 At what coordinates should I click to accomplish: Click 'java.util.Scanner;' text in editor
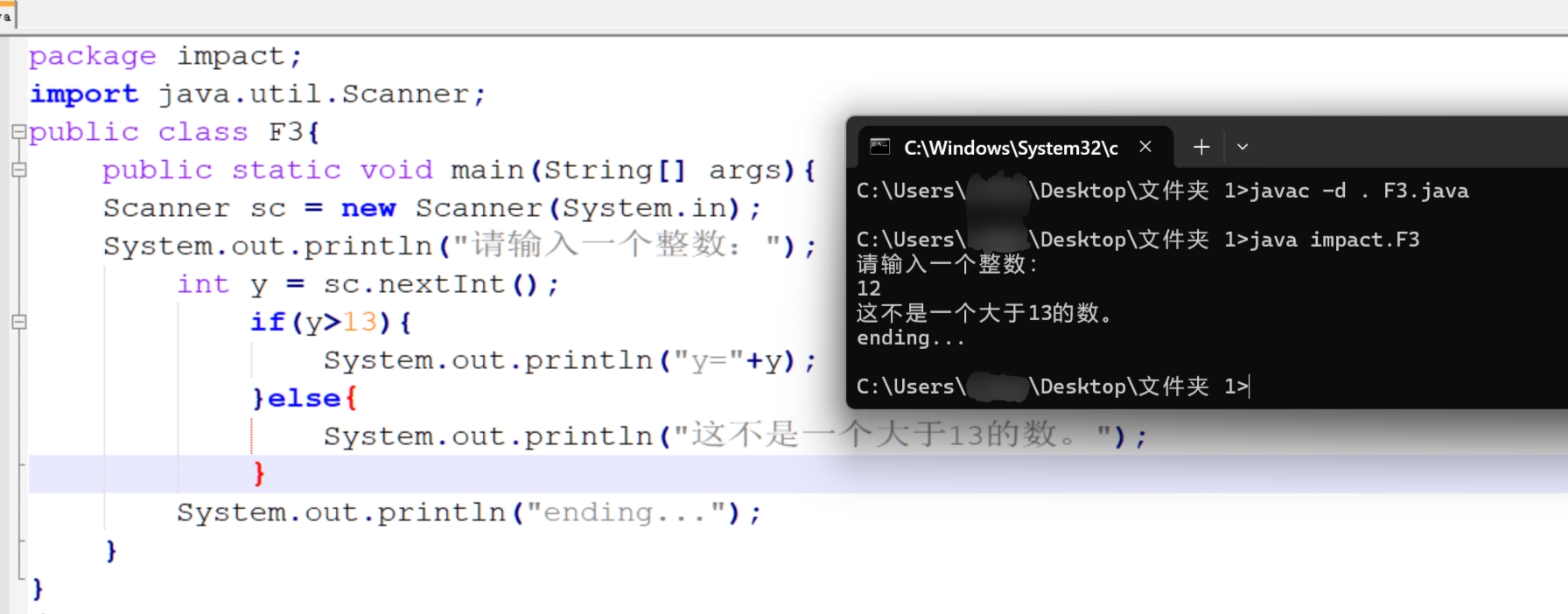pyautogui.click(x=322, y=94)
